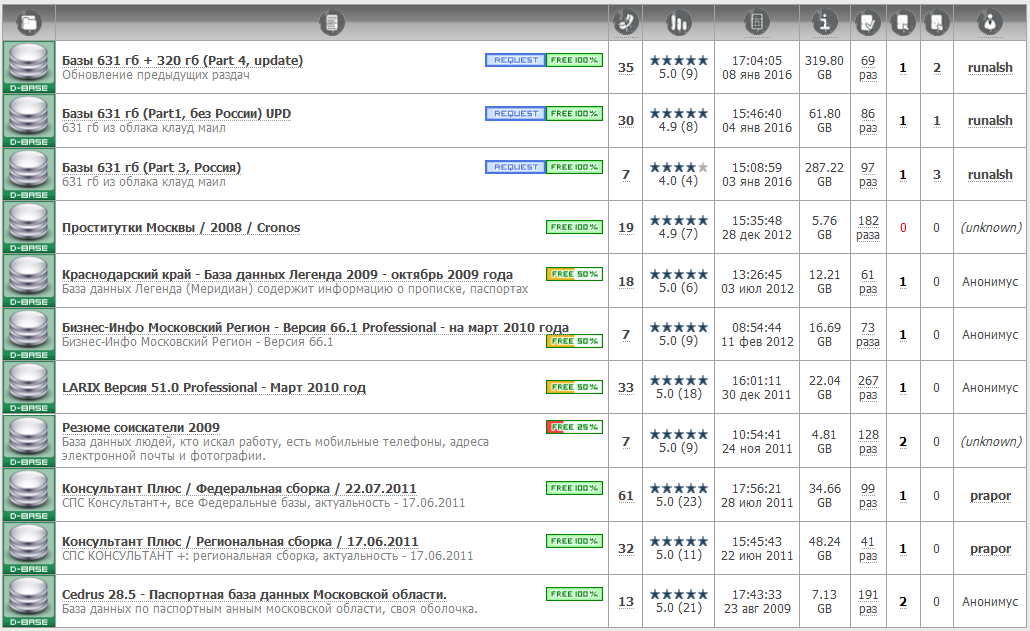Sort by uploader using the person header icon
This screenshot has width=1030, height=631.
coord(990,23)
